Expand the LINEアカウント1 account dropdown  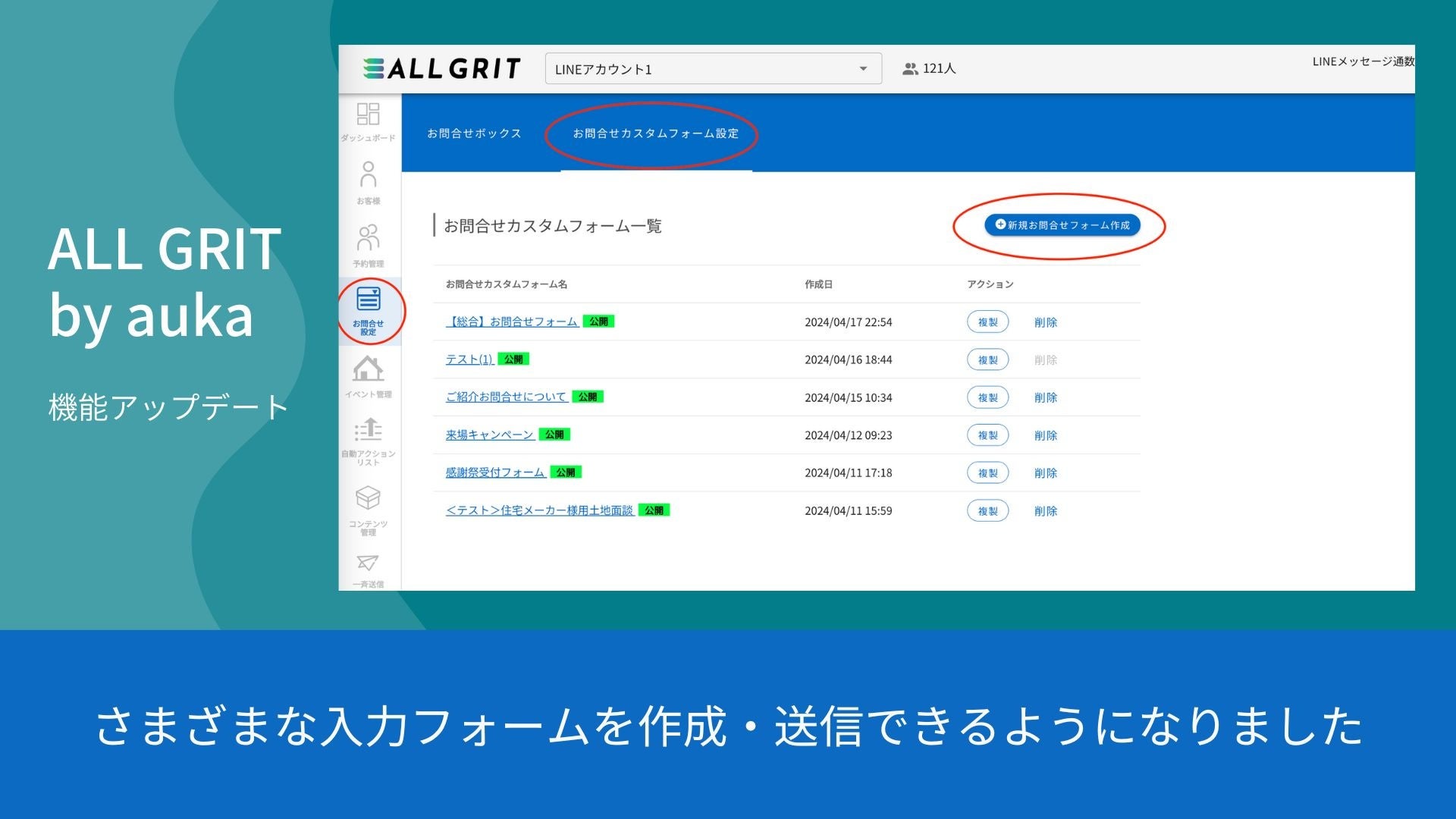(863, 69)
